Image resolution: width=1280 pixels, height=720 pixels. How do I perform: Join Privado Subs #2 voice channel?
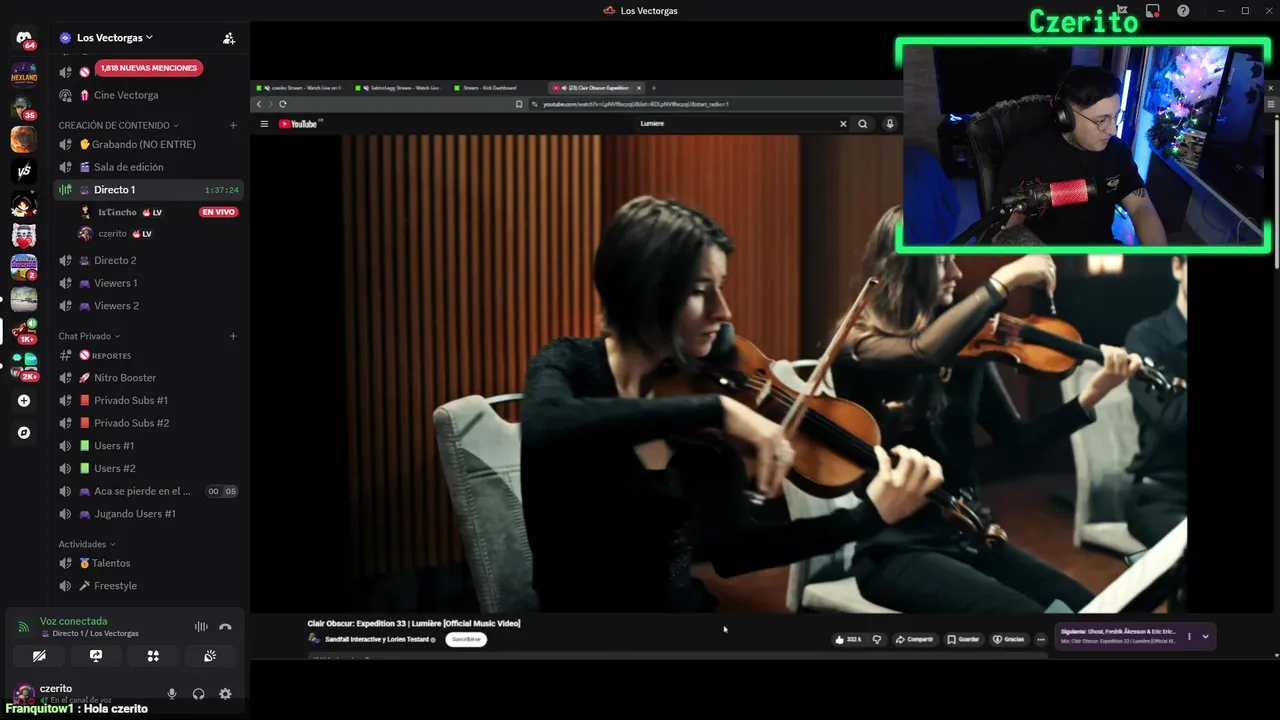click(x=148, y=423)
